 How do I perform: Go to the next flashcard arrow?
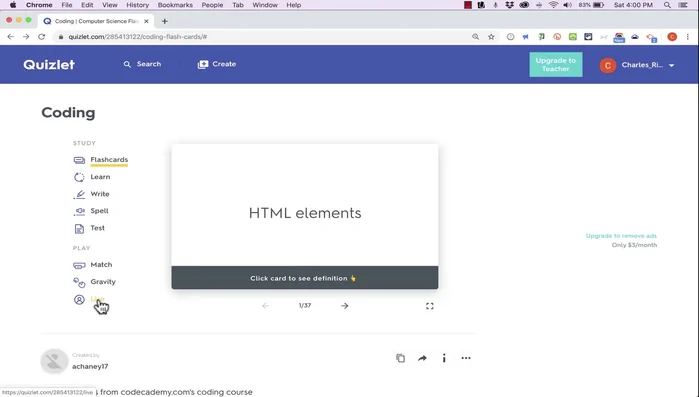click(345, 306)
